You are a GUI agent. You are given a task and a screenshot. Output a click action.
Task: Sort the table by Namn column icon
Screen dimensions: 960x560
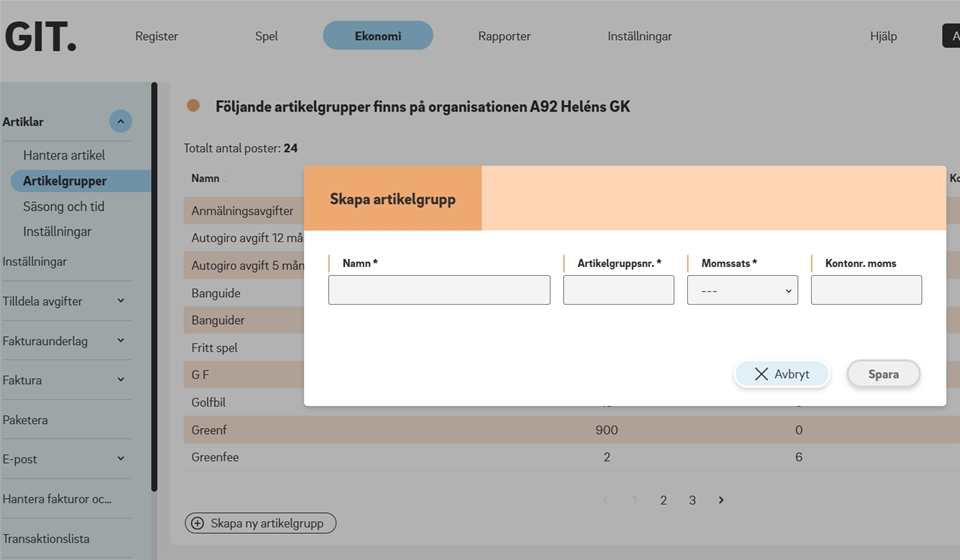[x=226, y=179]
